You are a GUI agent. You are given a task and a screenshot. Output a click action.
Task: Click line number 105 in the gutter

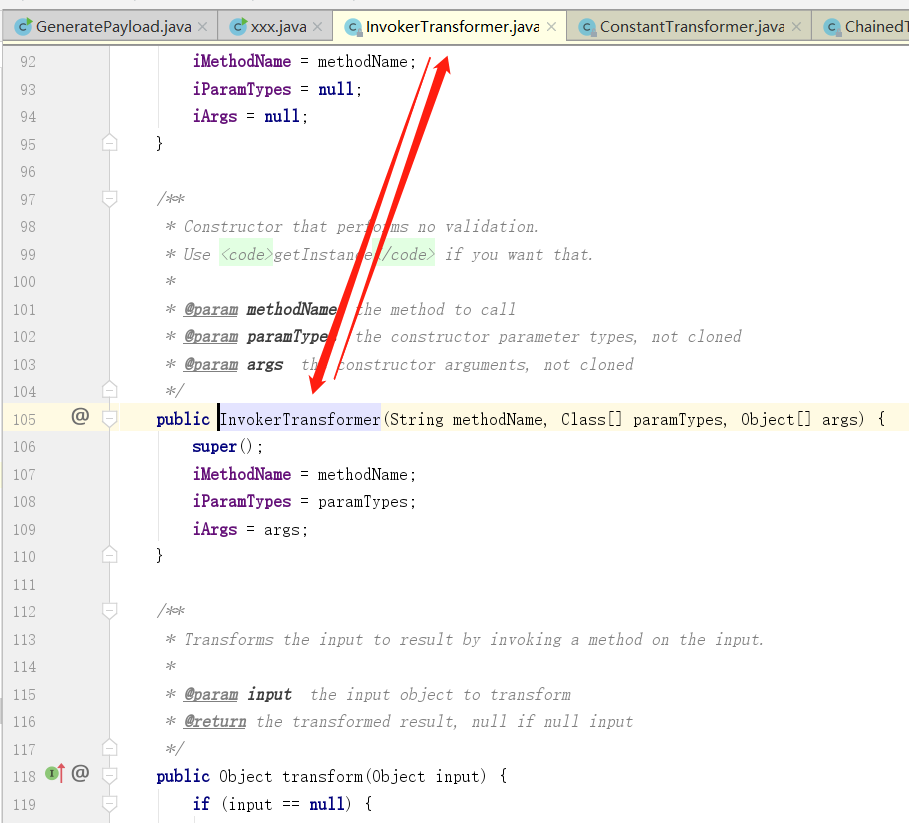pyautogui.click(x=24, y=419)
